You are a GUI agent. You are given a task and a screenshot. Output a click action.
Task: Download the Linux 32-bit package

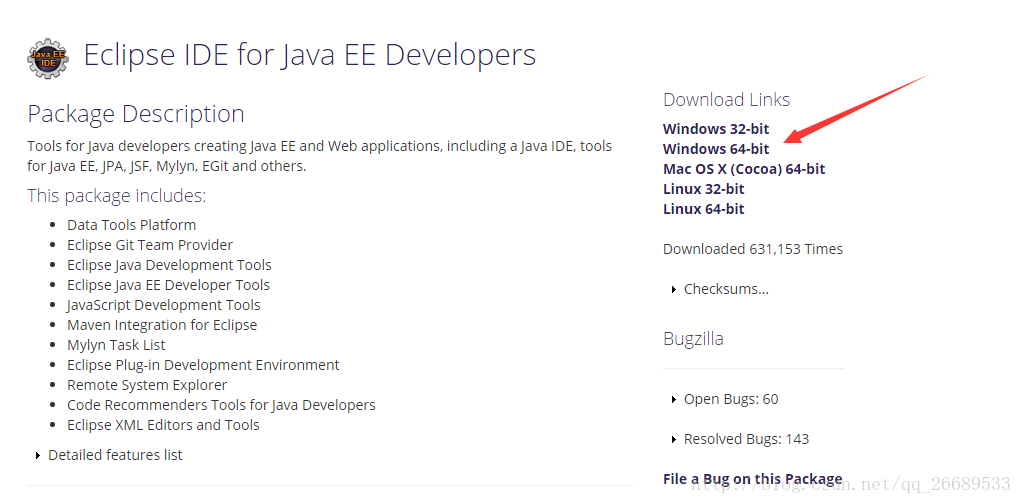pyautogui.click(x=703, y=189)
